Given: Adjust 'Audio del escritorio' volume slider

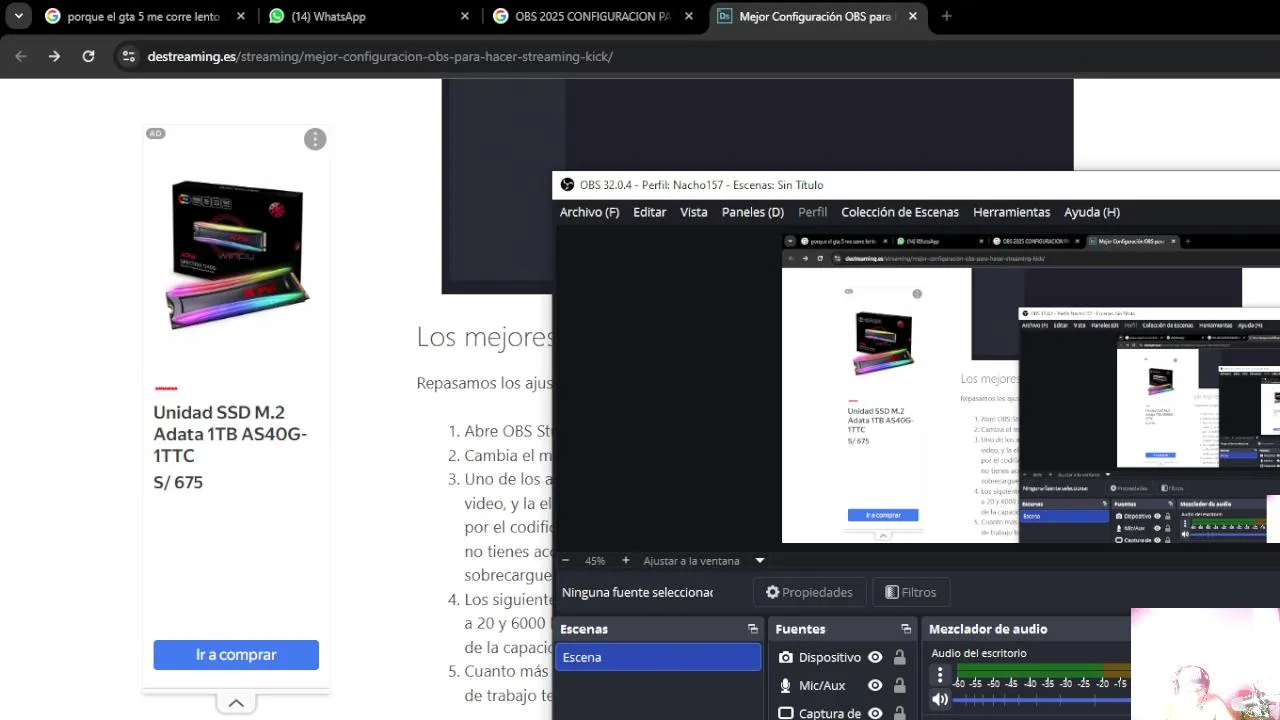Looking at the screenshot, I should [x=1043, y=700].
